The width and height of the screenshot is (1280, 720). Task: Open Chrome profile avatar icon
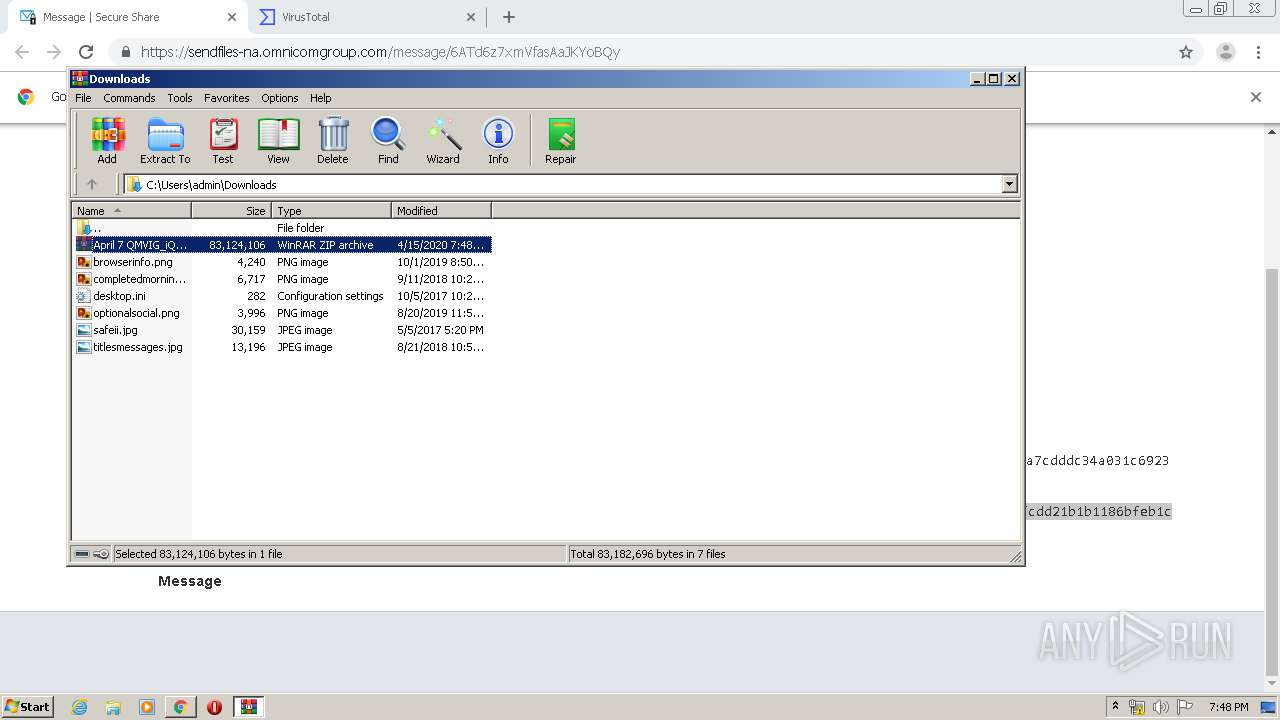1225,52
